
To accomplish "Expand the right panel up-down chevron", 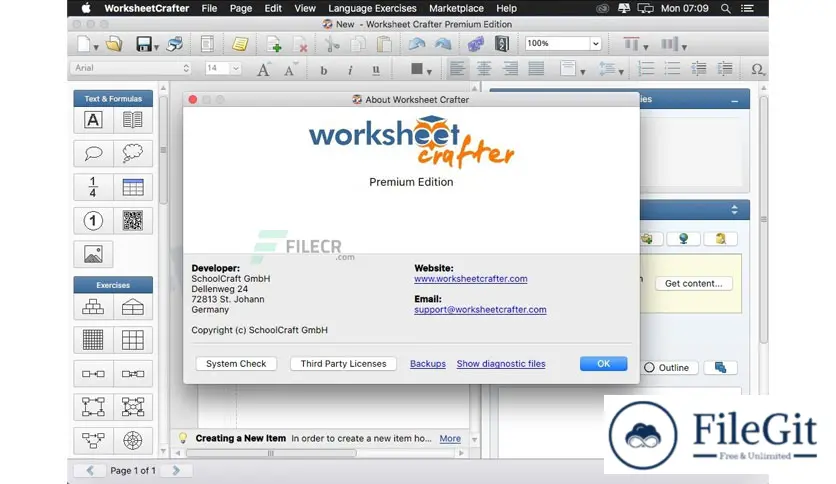I will pyautogui.click(x=734, y=209).
